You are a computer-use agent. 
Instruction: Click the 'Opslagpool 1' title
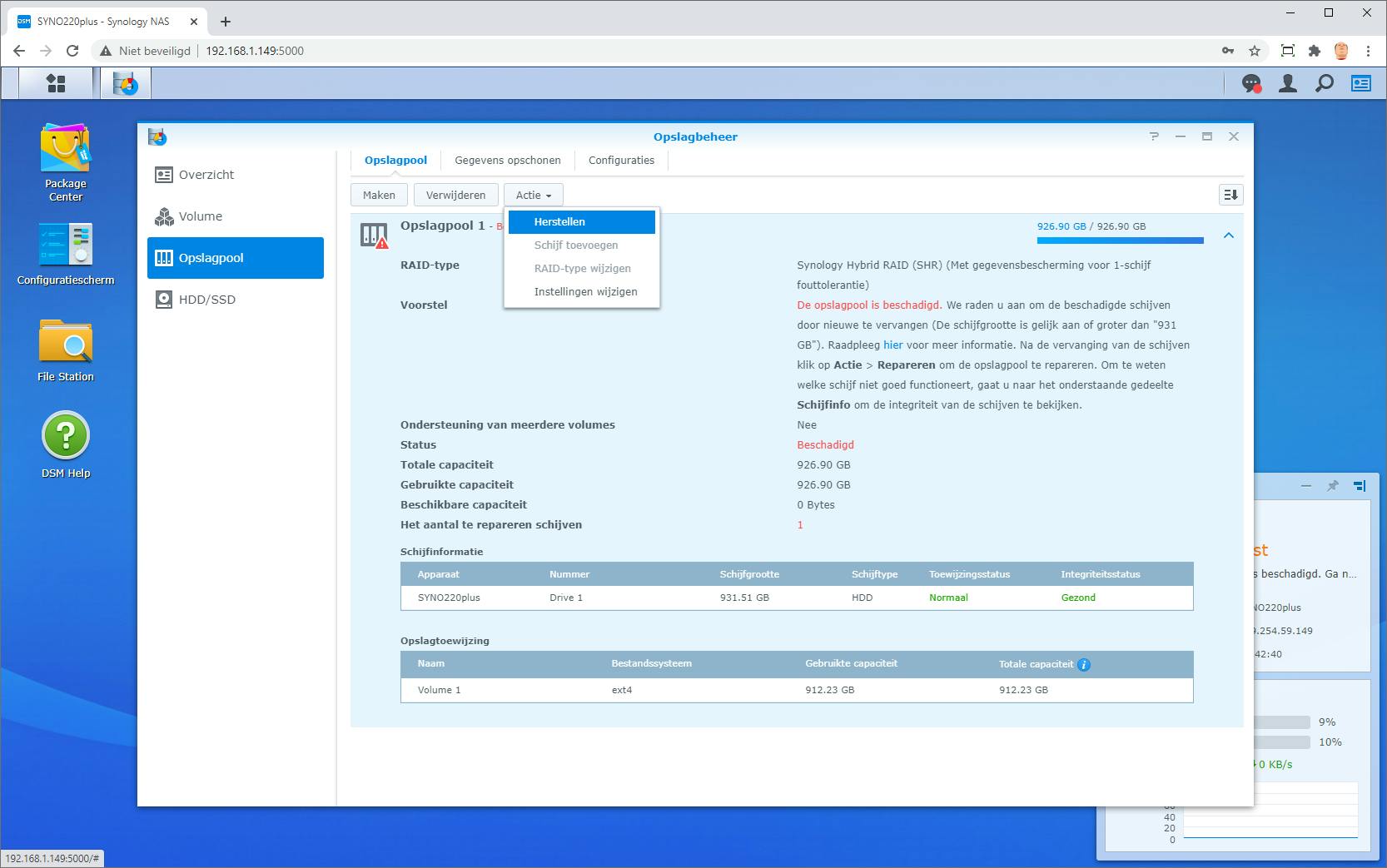point(442,226)
